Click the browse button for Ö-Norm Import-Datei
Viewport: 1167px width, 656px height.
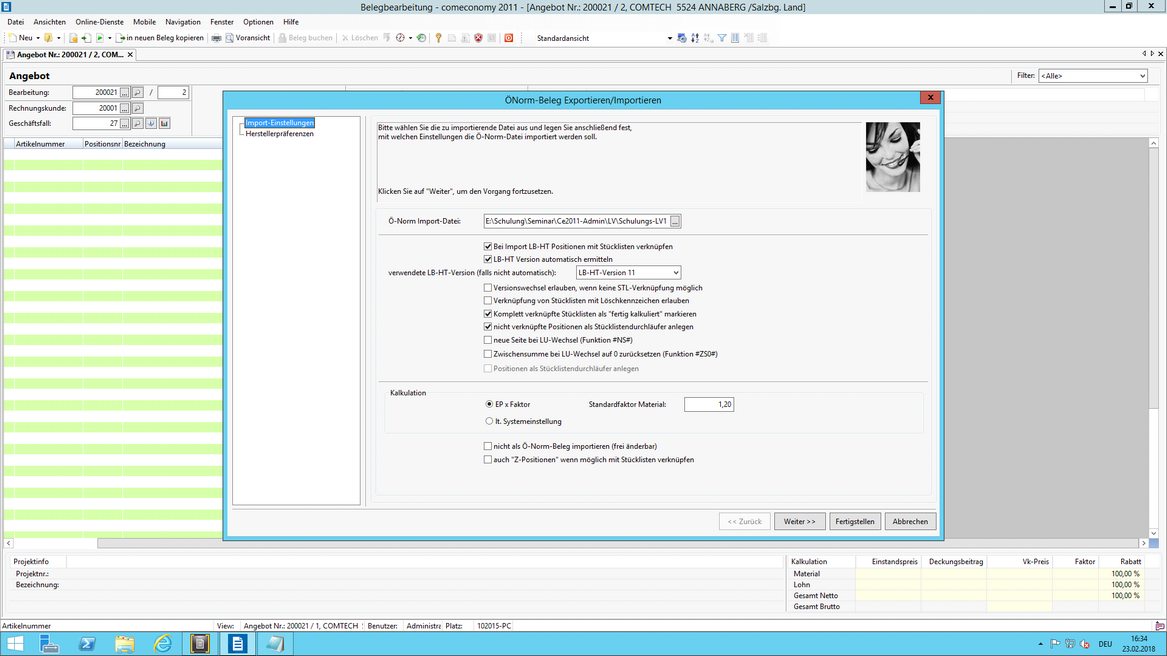[x=676, y=221]
